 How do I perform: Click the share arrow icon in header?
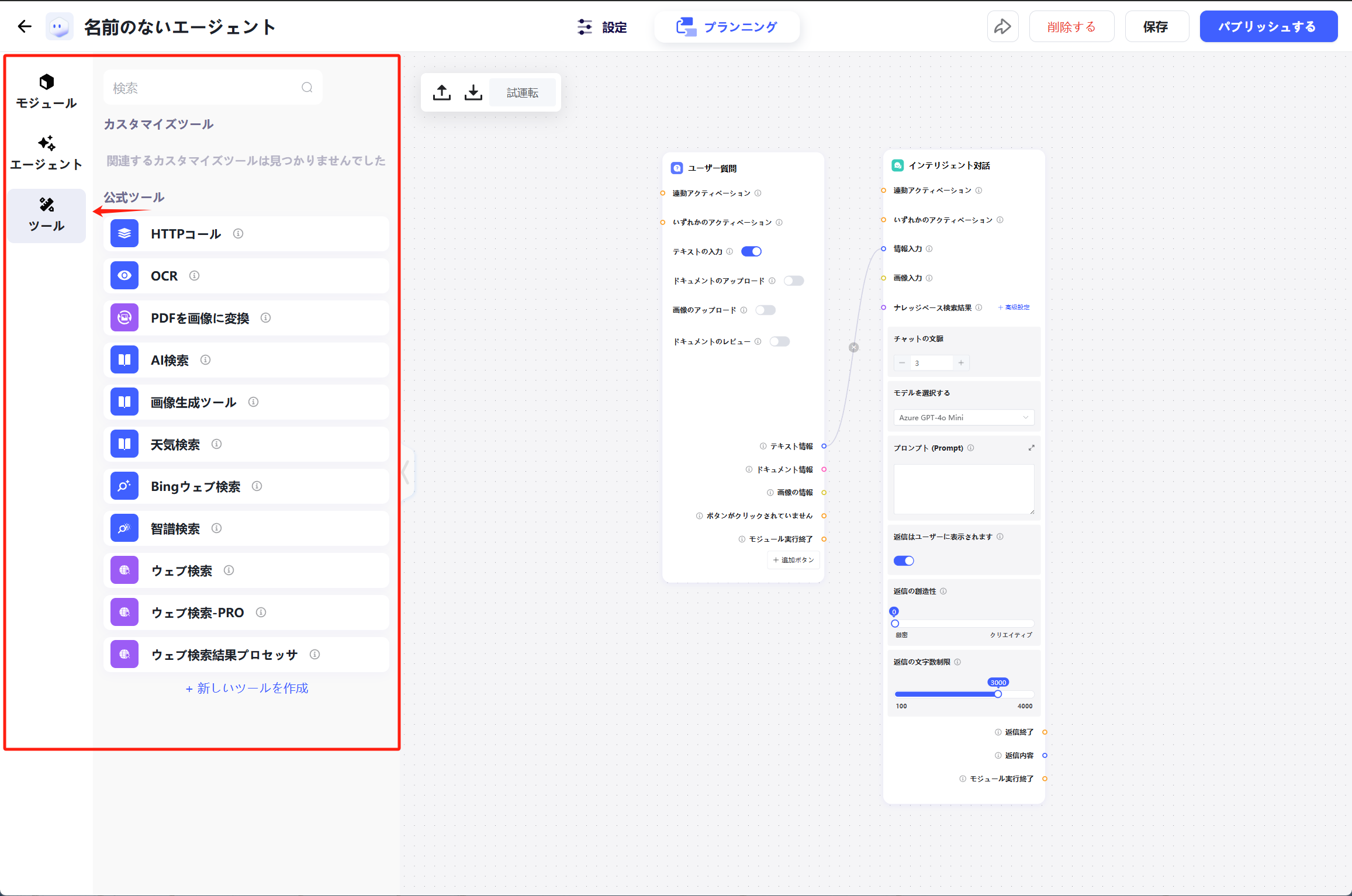click(x=1002, y=26)
